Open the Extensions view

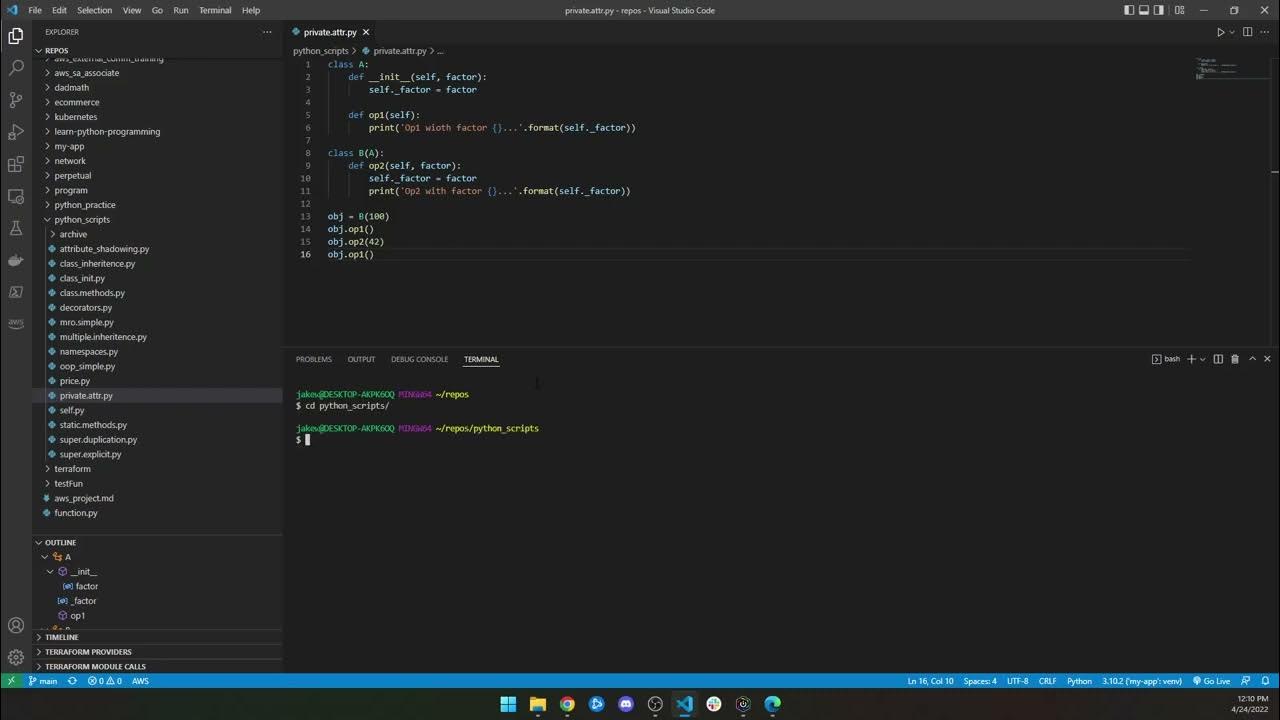tap(16, 164)
